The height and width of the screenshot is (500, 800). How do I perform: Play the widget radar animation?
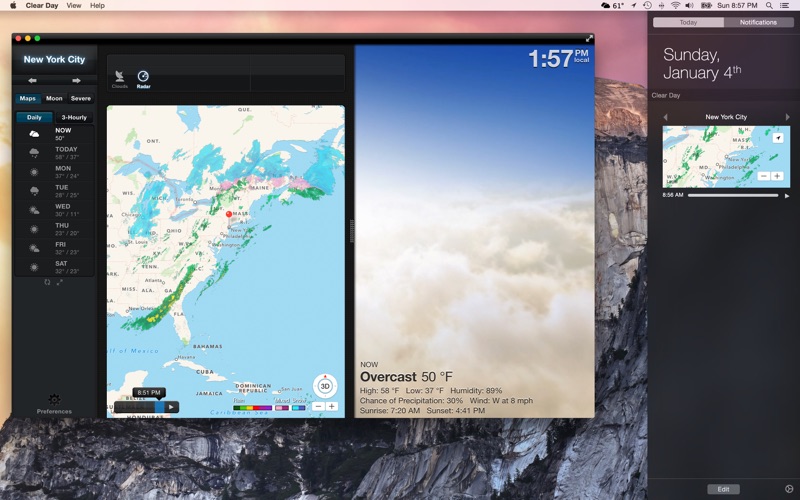click(x=787, y=195)
